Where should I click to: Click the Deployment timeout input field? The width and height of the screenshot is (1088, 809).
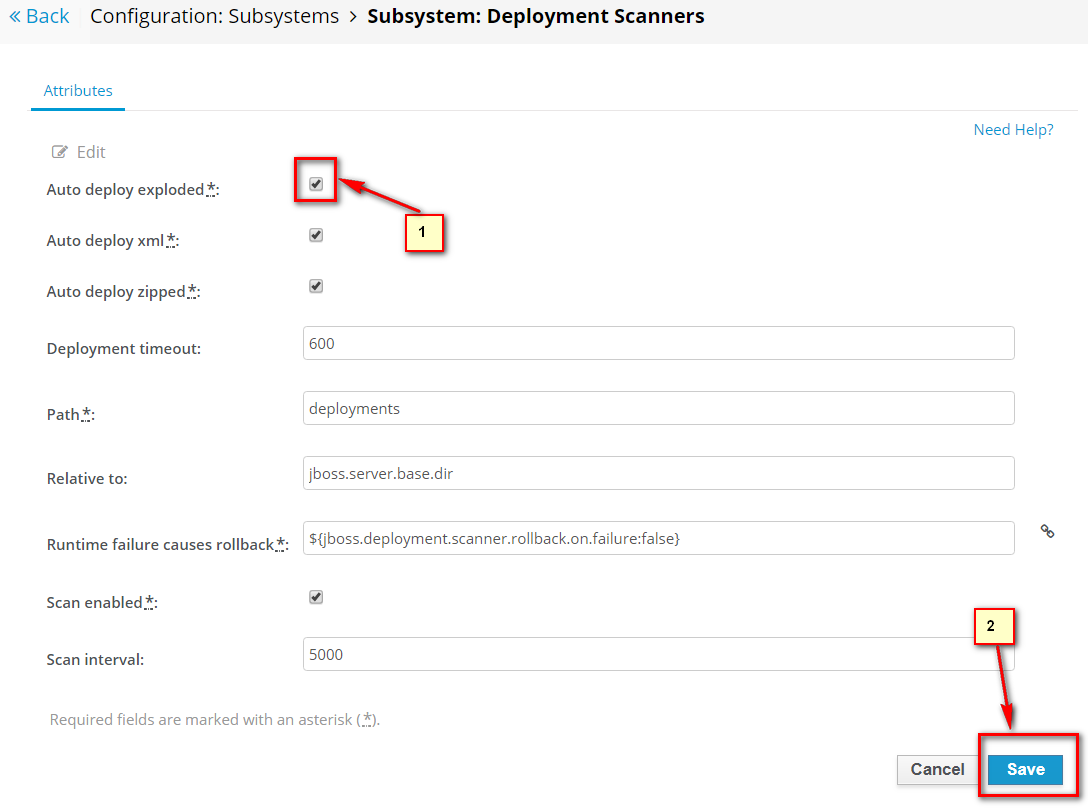(x=658, y=343)
